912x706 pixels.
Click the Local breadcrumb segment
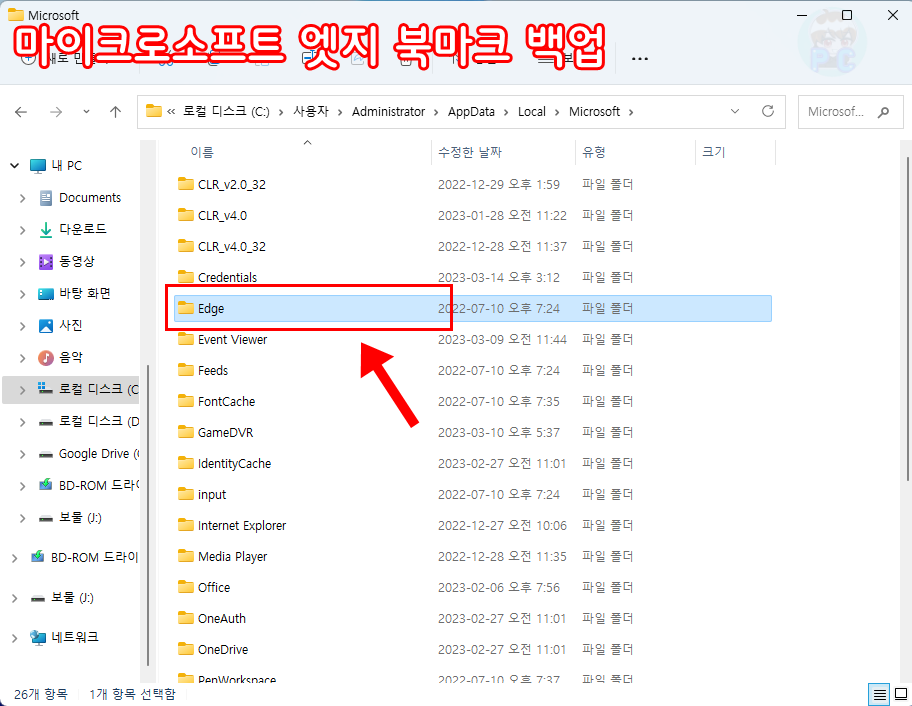(x=532, y=112)
